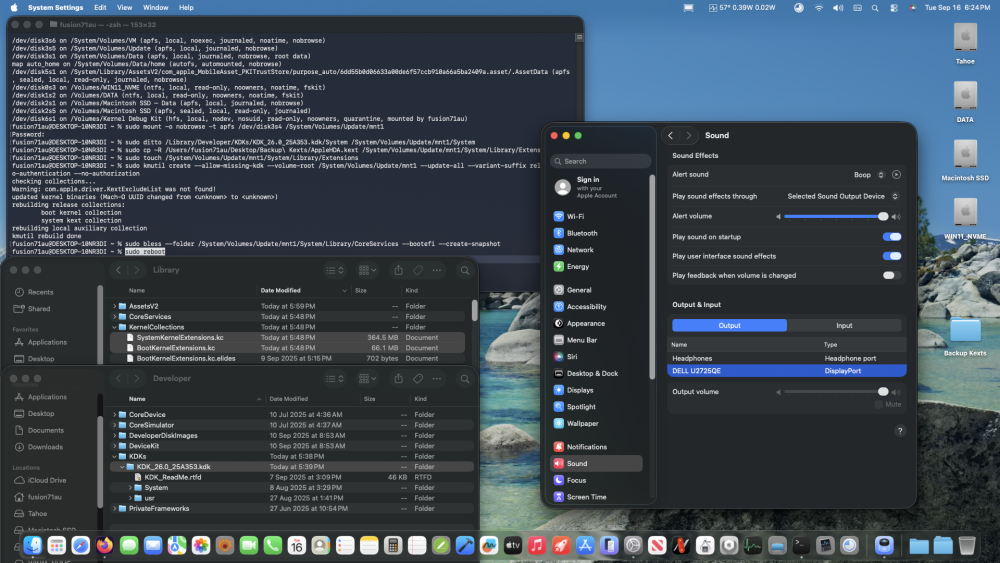Viewport: 1000px width, 563px height.
Task: Open iCloud Drive in Finder sidebar
Action: [x=47, y=481]
